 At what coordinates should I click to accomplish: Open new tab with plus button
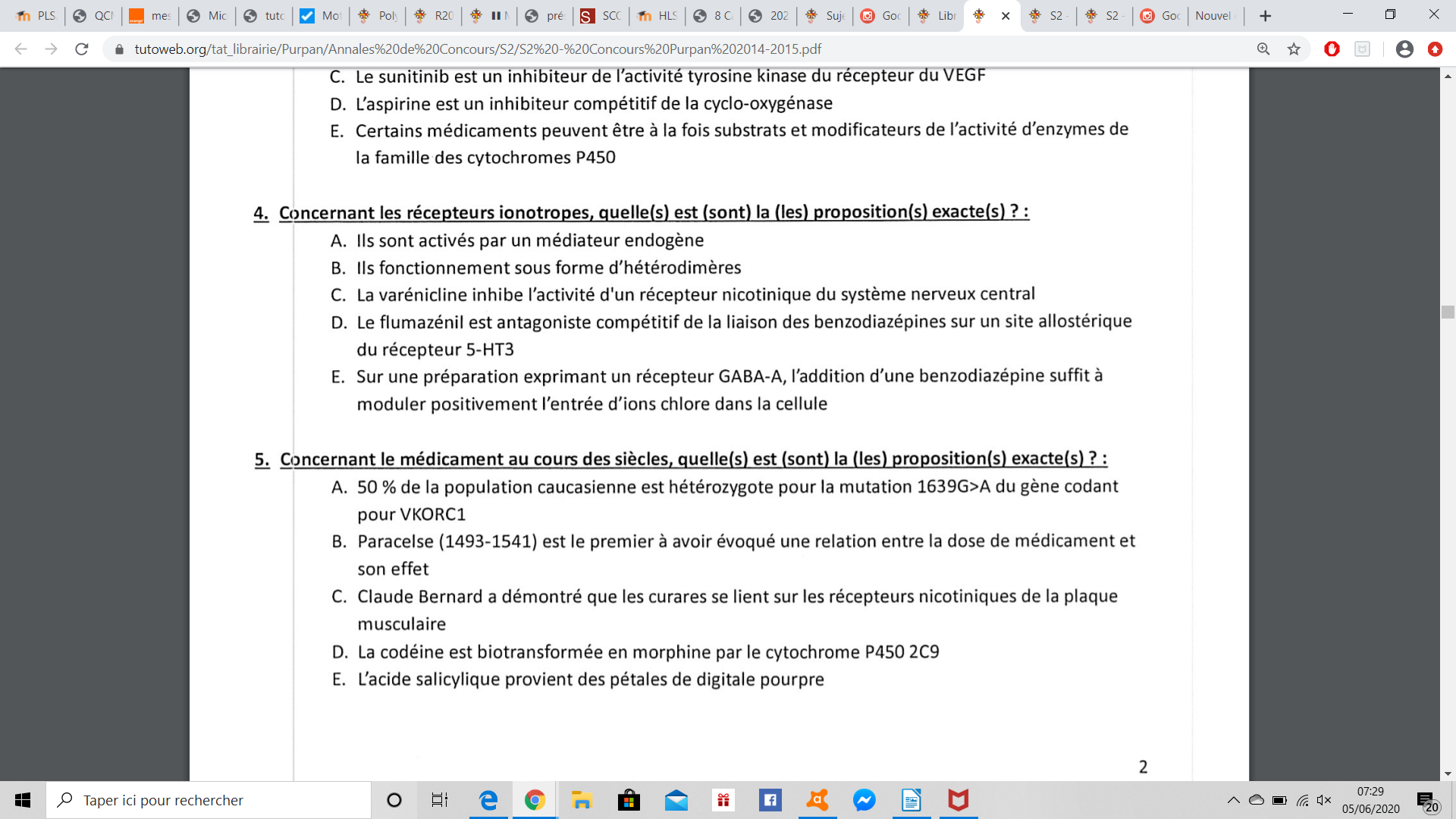(x=1265, y=16)
